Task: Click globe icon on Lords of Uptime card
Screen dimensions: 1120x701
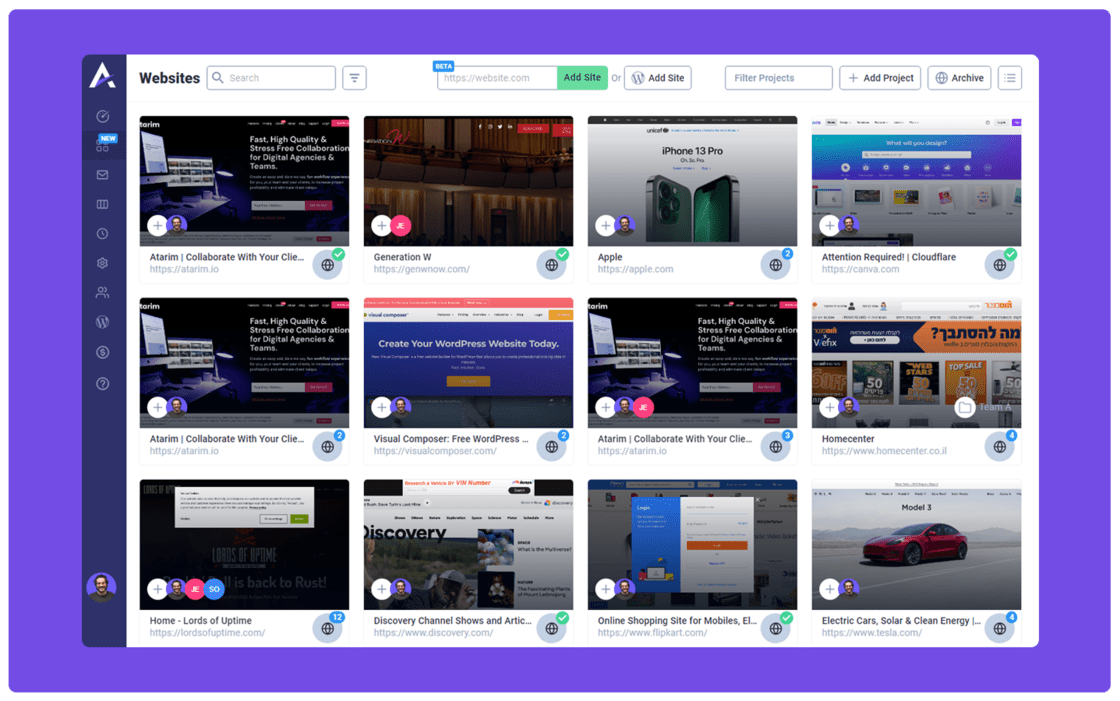Action: (327, 629)
